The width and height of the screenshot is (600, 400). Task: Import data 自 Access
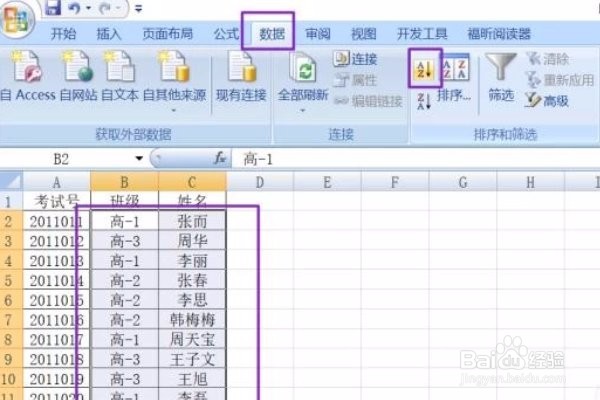click(28, 77)
